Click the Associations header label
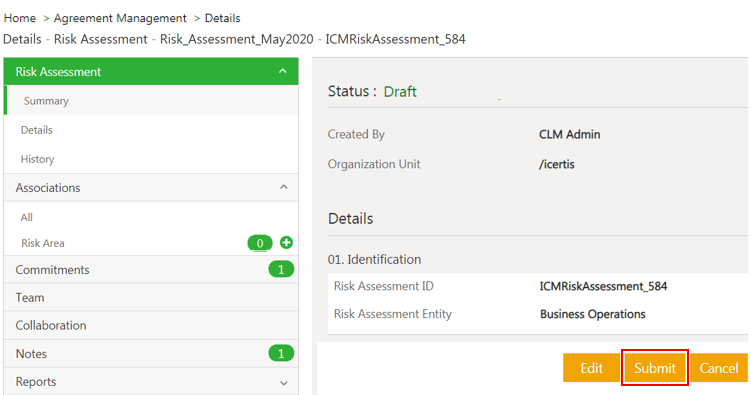Viewport: 751px width, 395px height. pos(48,188)
